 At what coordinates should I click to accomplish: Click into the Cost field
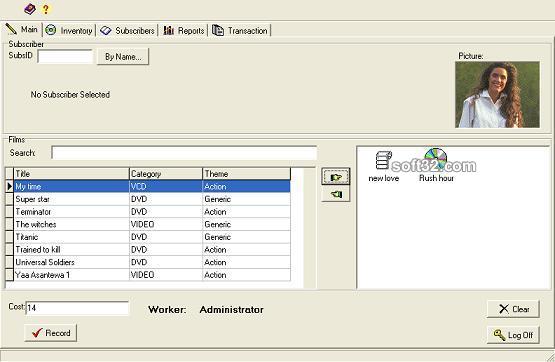(77, 308)
